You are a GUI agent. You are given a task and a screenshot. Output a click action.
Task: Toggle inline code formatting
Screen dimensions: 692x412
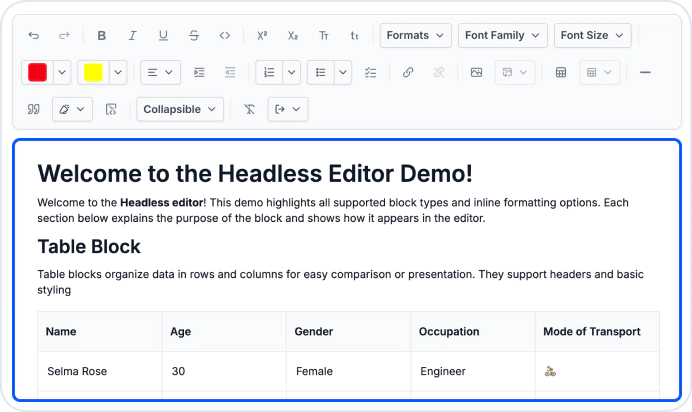pyautogui.click(x=225, y=35)
